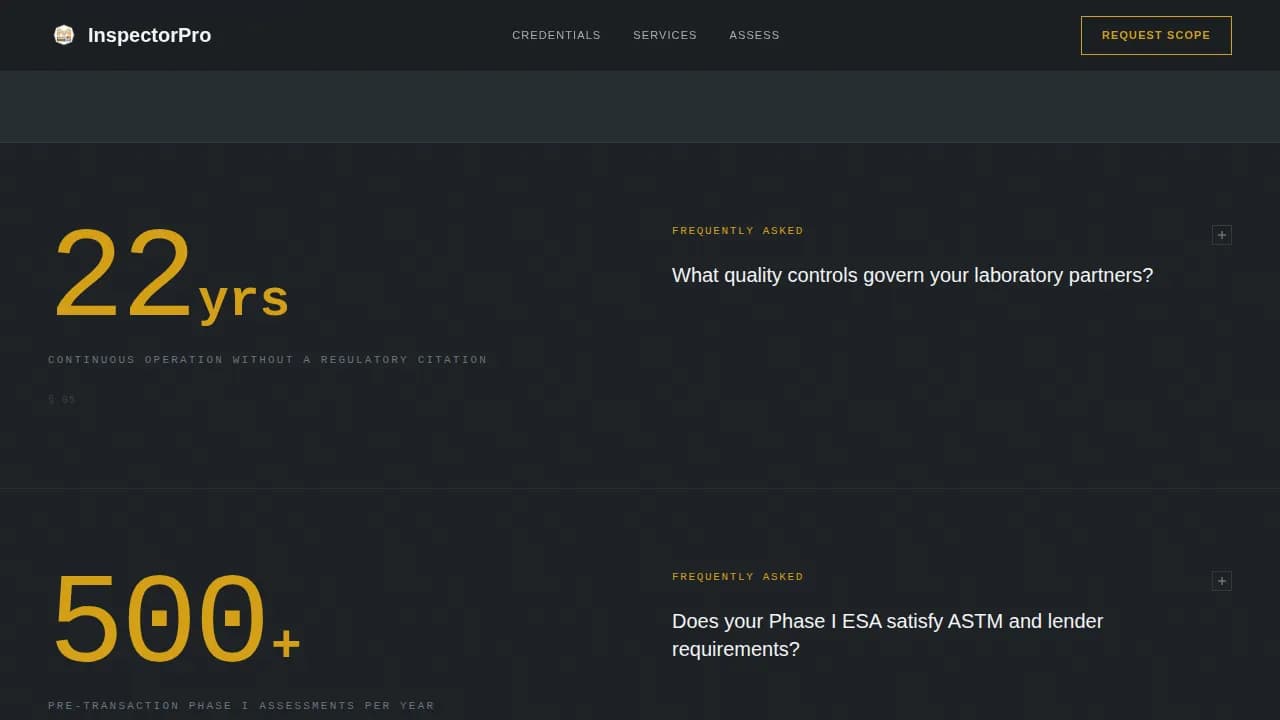The image size is (1280, 720).
Task: Click the InspectorPro logo icon
Action: 64,35
